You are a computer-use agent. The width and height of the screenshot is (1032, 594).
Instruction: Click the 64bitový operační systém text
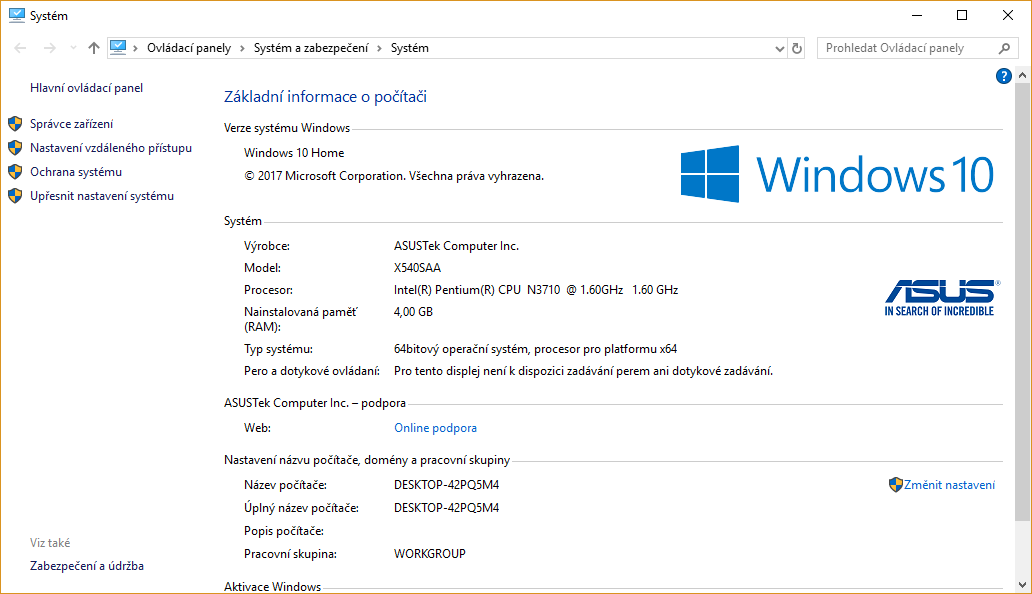point(535,349)
